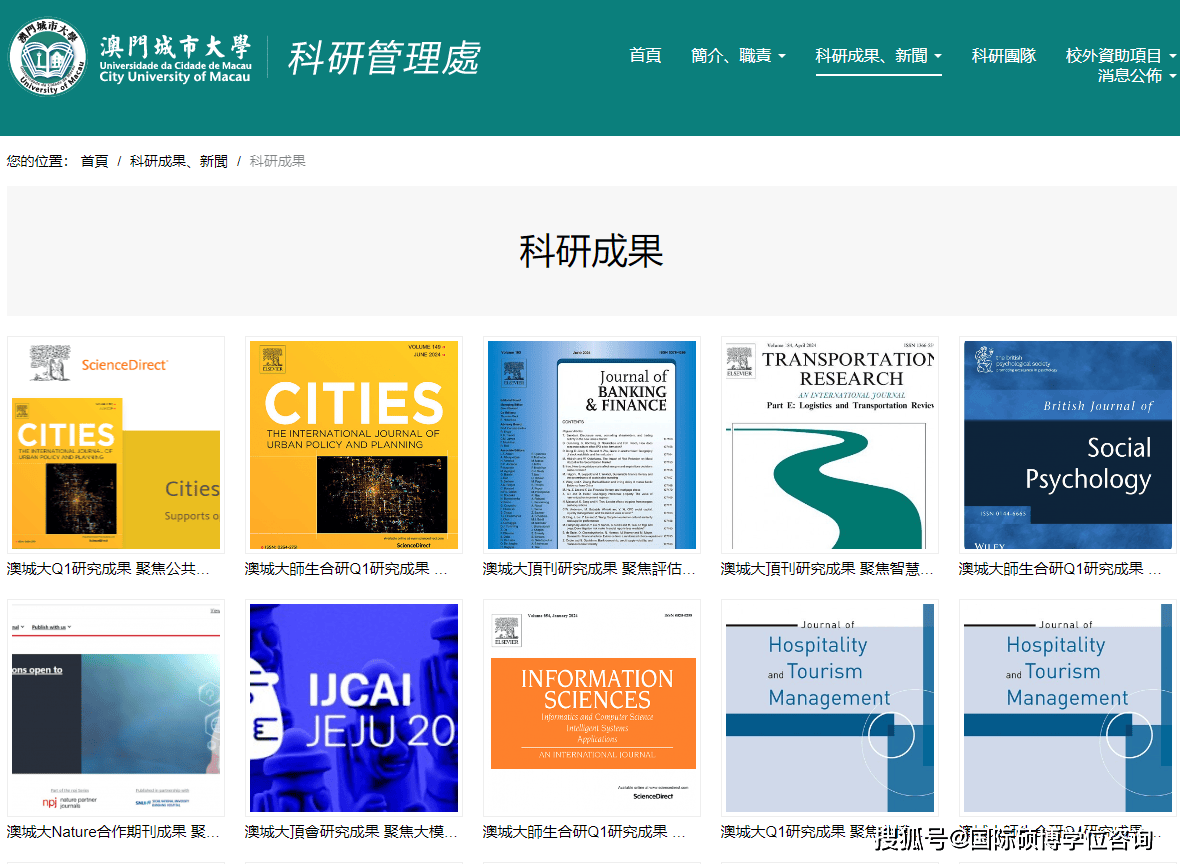Open the nature partner journals thumbnail
Viewport: 1180px width, 864px height.
pyautogui.click(x=116, y=708)
